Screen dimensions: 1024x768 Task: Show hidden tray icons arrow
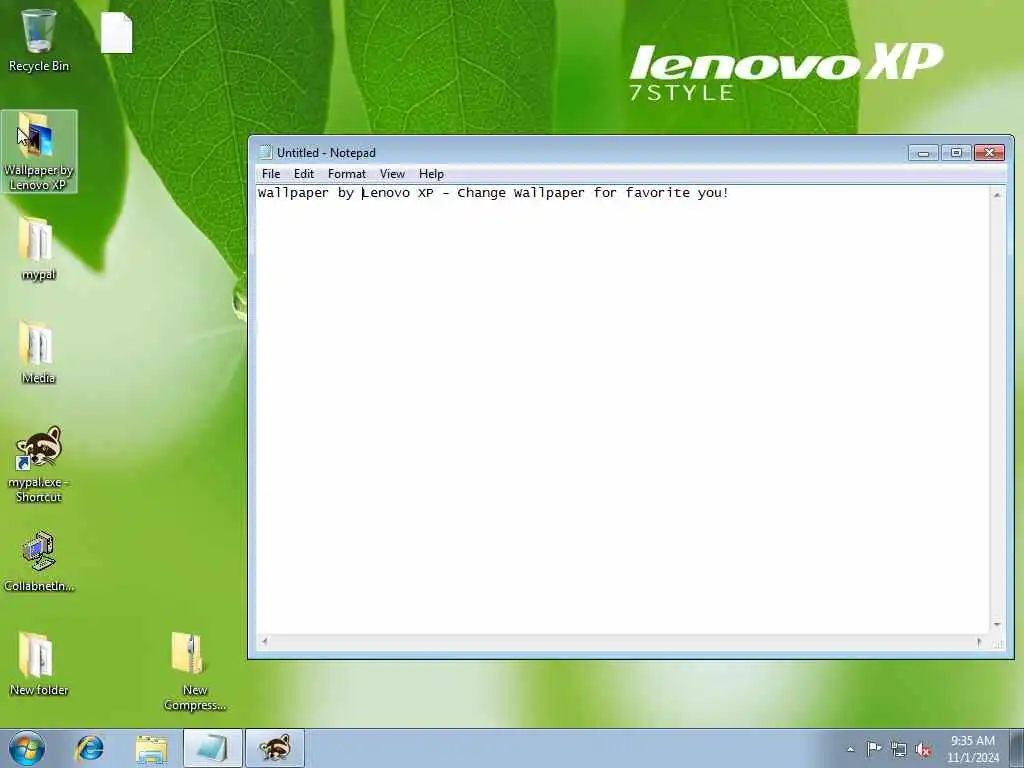(x=850, y=749)
